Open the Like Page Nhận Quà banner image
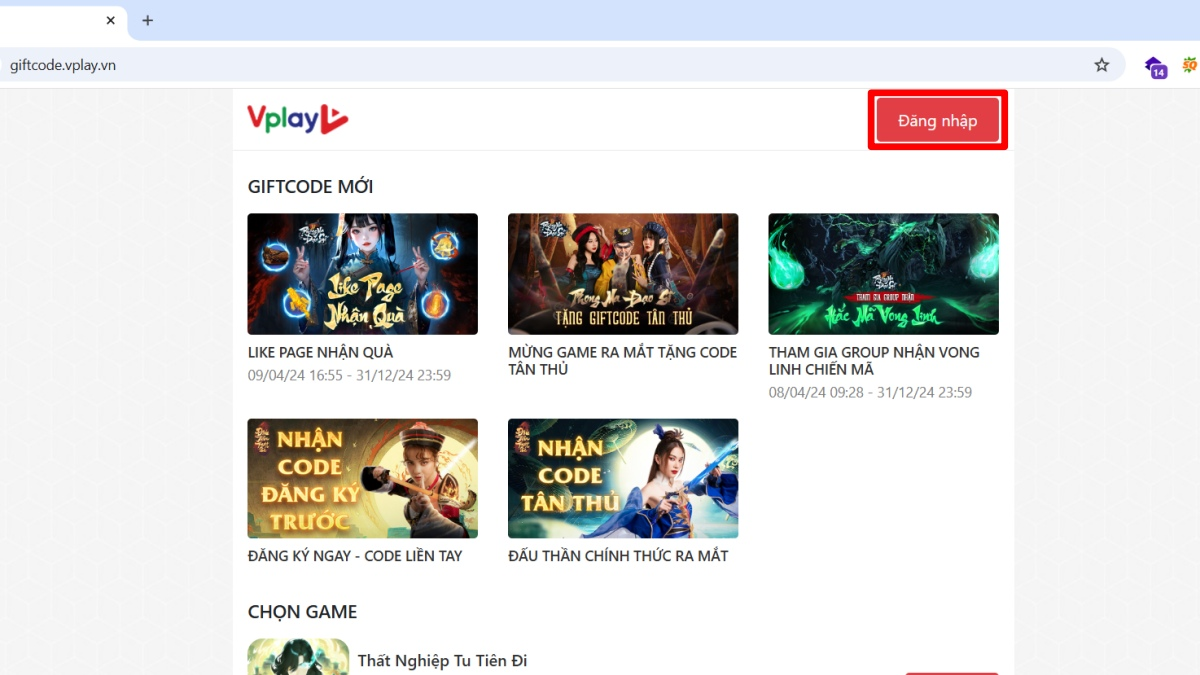The height and width of the screenshot is (675, 1200). point(362,274)
